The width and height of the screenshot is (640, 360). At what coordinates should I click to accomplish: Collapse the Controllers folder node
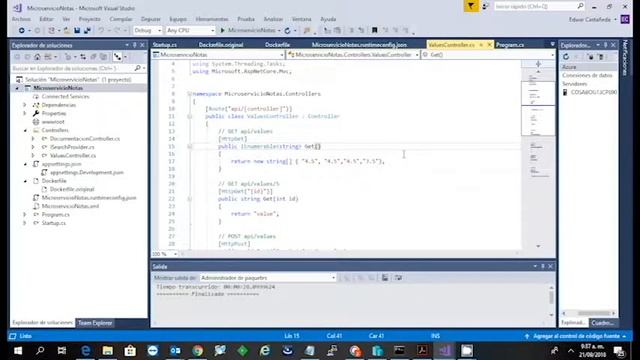coord(25,130)
